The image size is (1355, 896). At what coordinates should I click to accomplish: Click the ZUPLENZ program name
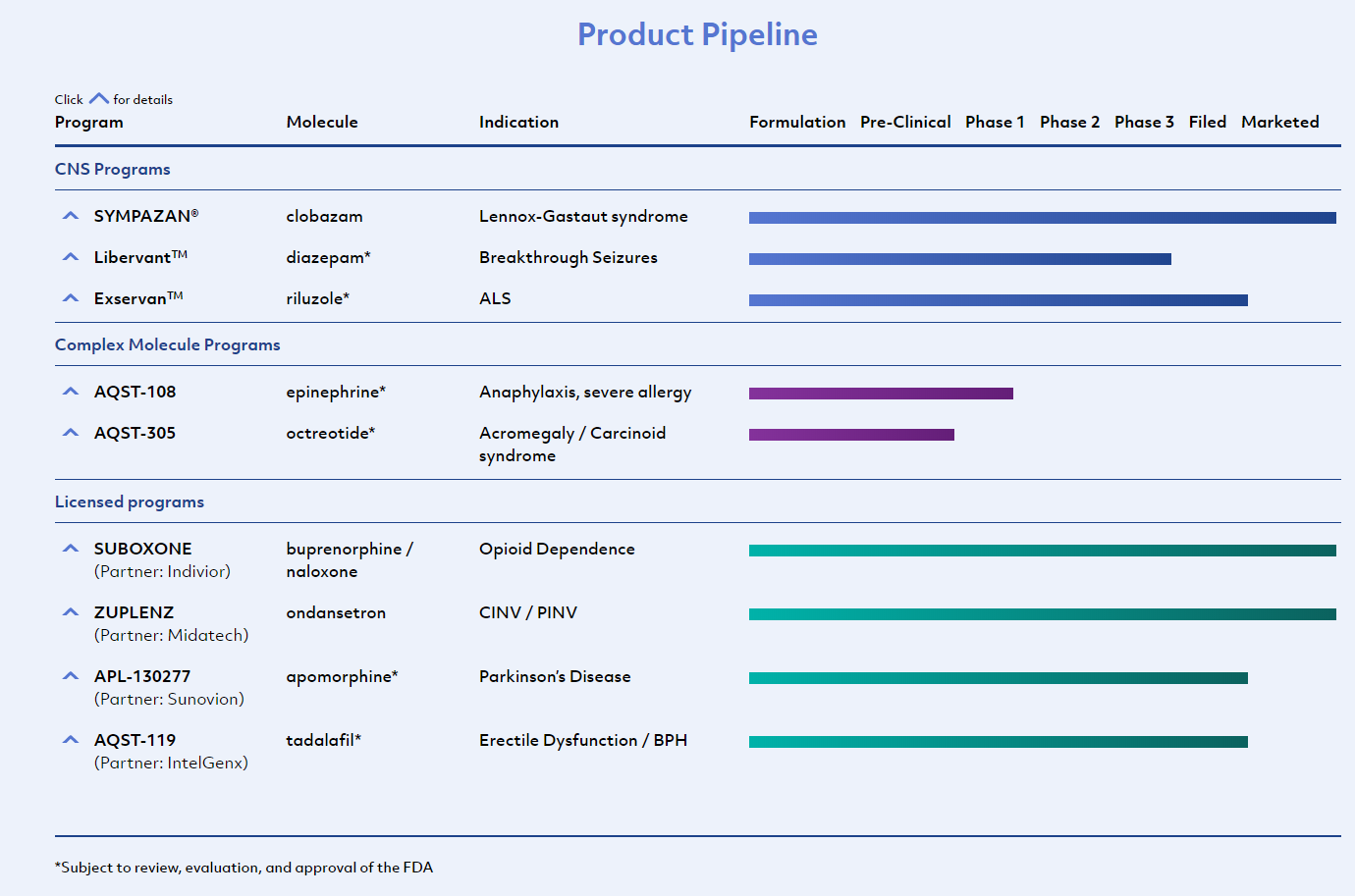coord(134,612)
